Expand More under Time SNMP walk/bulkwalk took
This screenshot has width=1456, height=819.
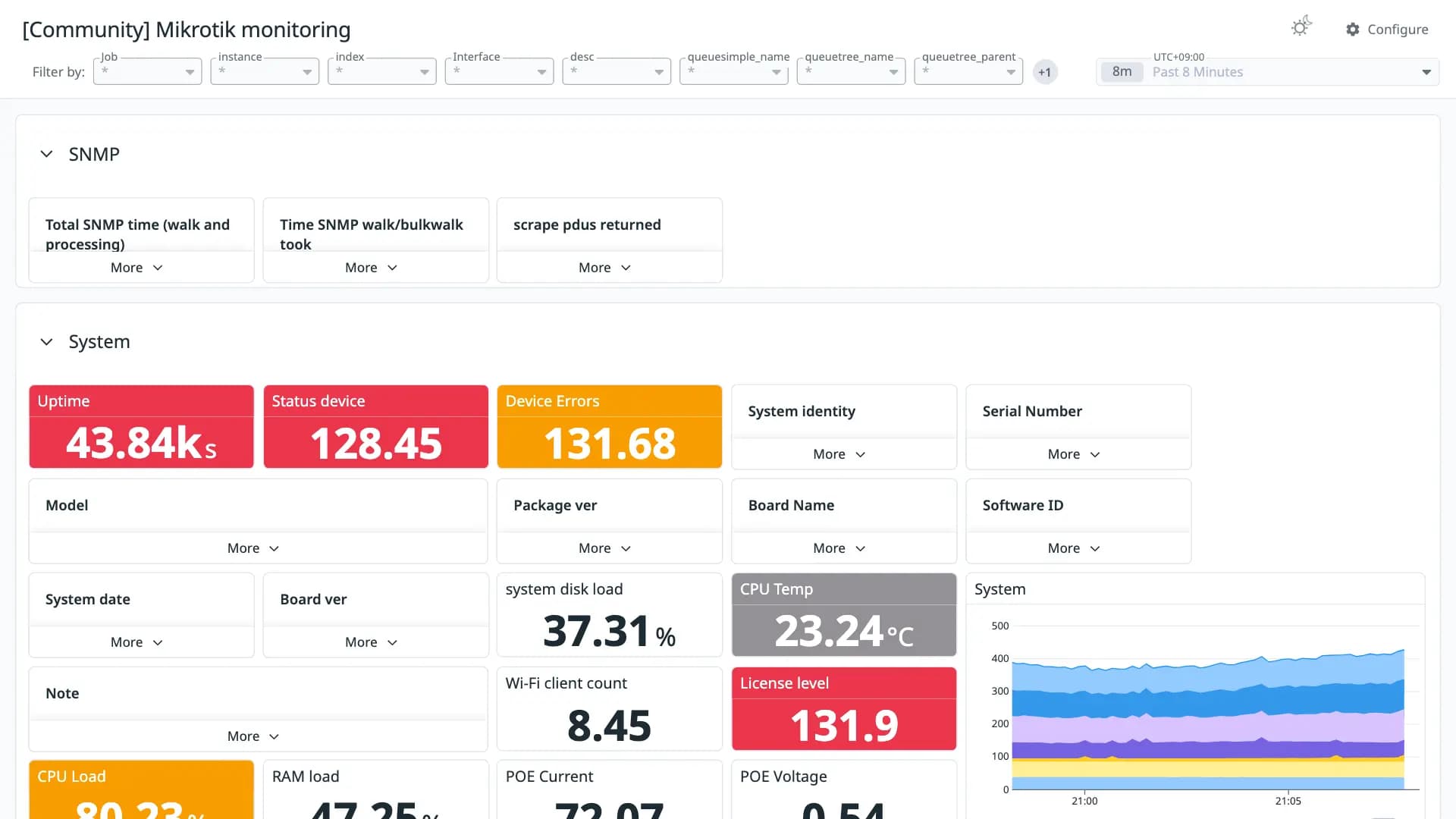(371, 268)
